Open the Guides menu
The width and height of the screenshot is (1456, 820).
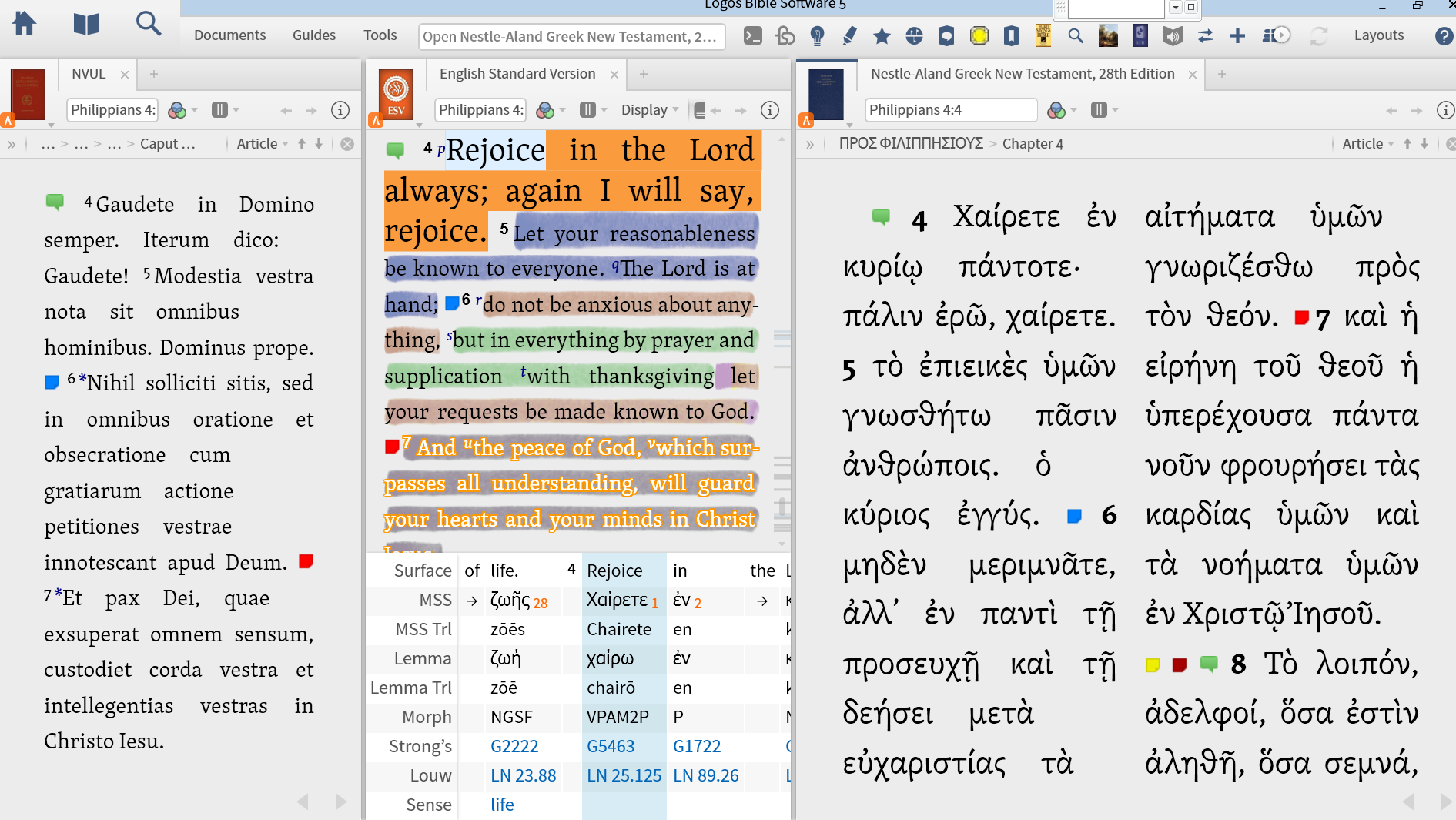313,35
